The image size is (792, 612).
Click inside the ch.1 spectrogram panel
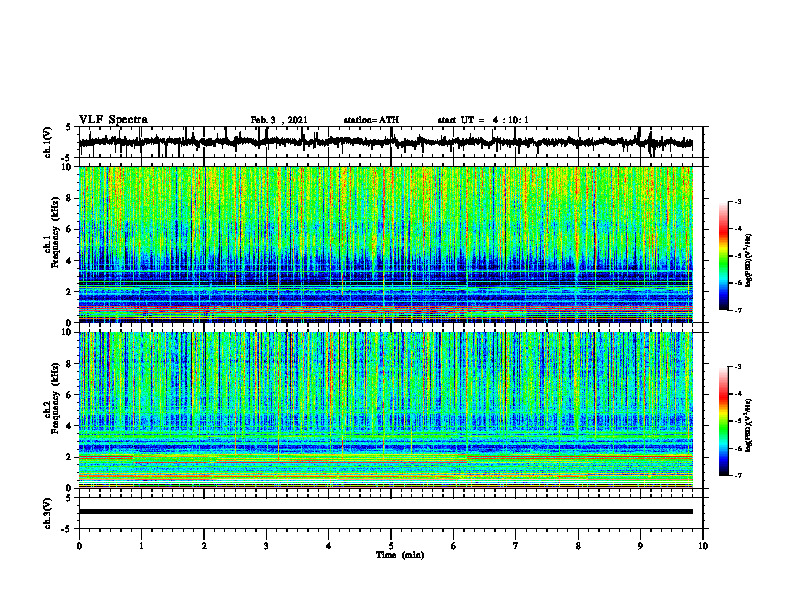385,244
